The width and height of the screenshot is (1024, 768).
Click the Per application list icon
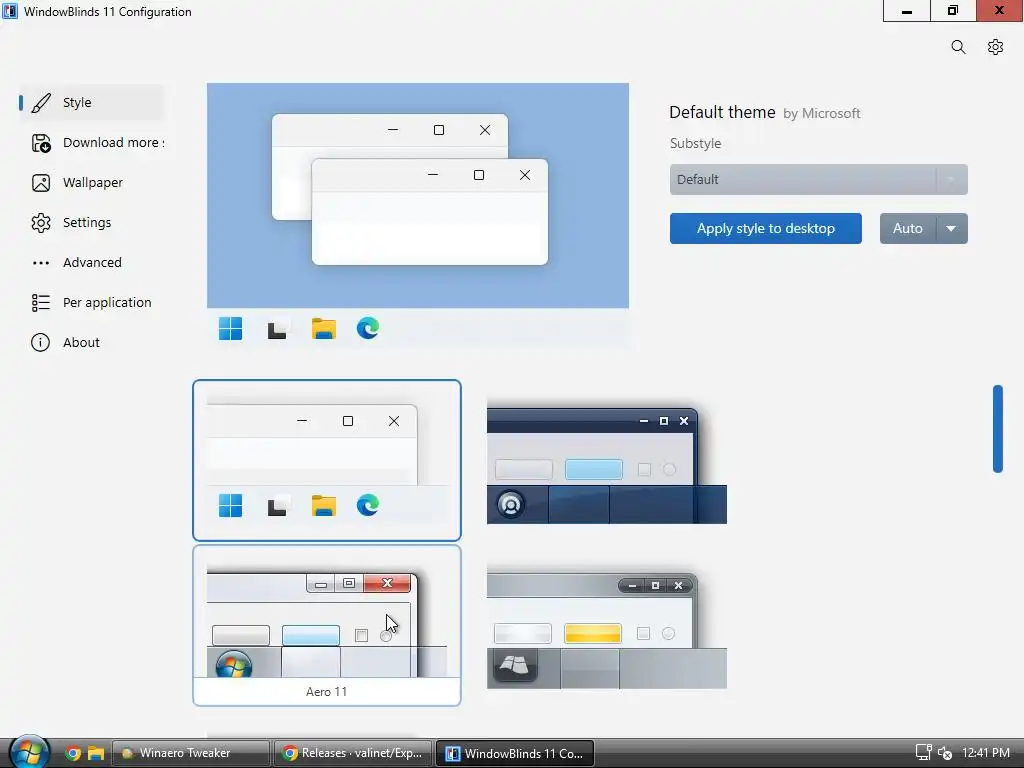click(40, 302)
